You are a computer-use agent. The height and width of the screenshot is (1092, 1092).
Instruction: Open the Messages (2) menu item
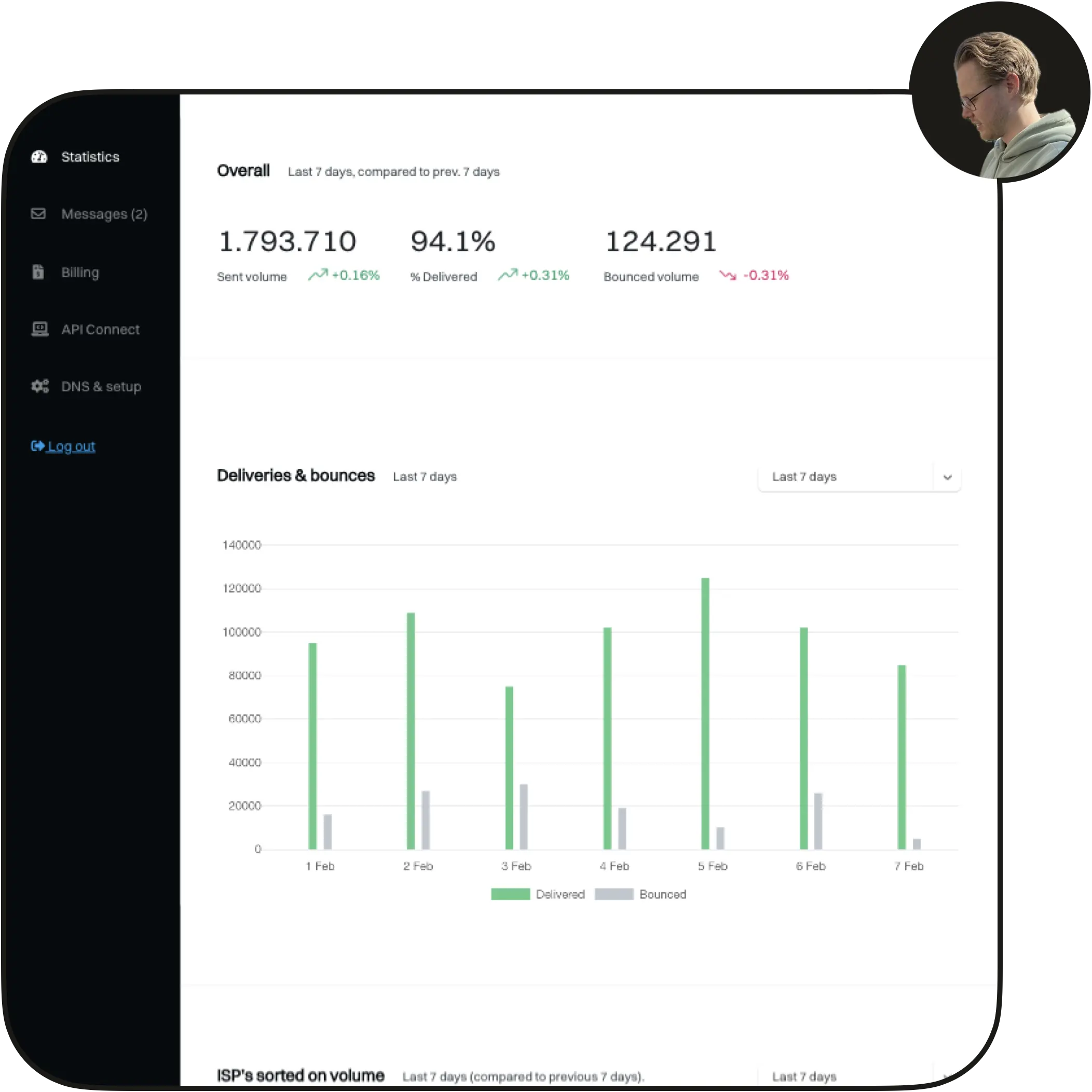click(x=104, y=214)
